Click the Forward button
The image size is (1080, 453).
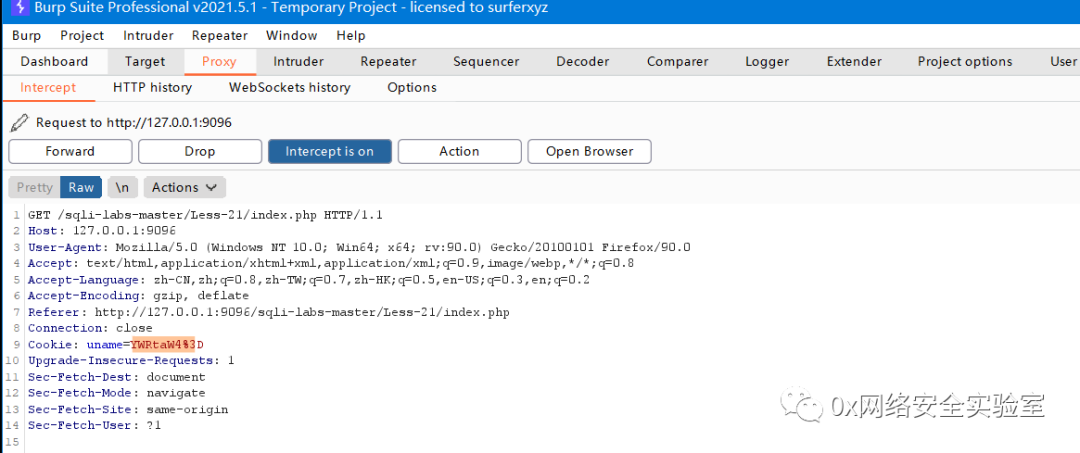[x=70, y=151]
